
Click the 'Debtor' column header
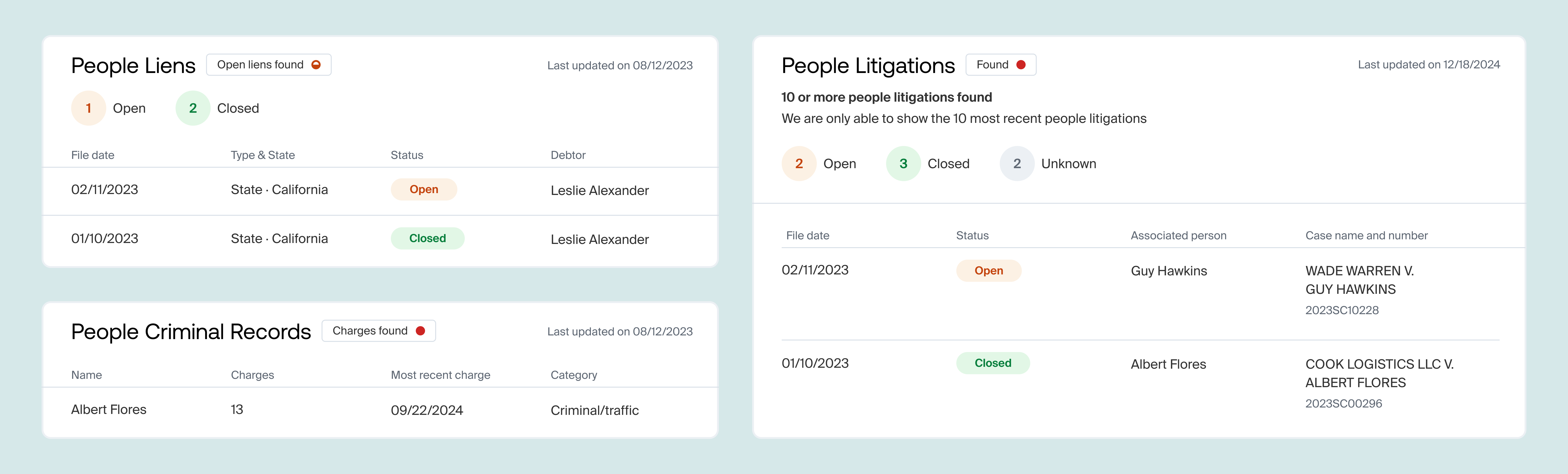(568, 155)
